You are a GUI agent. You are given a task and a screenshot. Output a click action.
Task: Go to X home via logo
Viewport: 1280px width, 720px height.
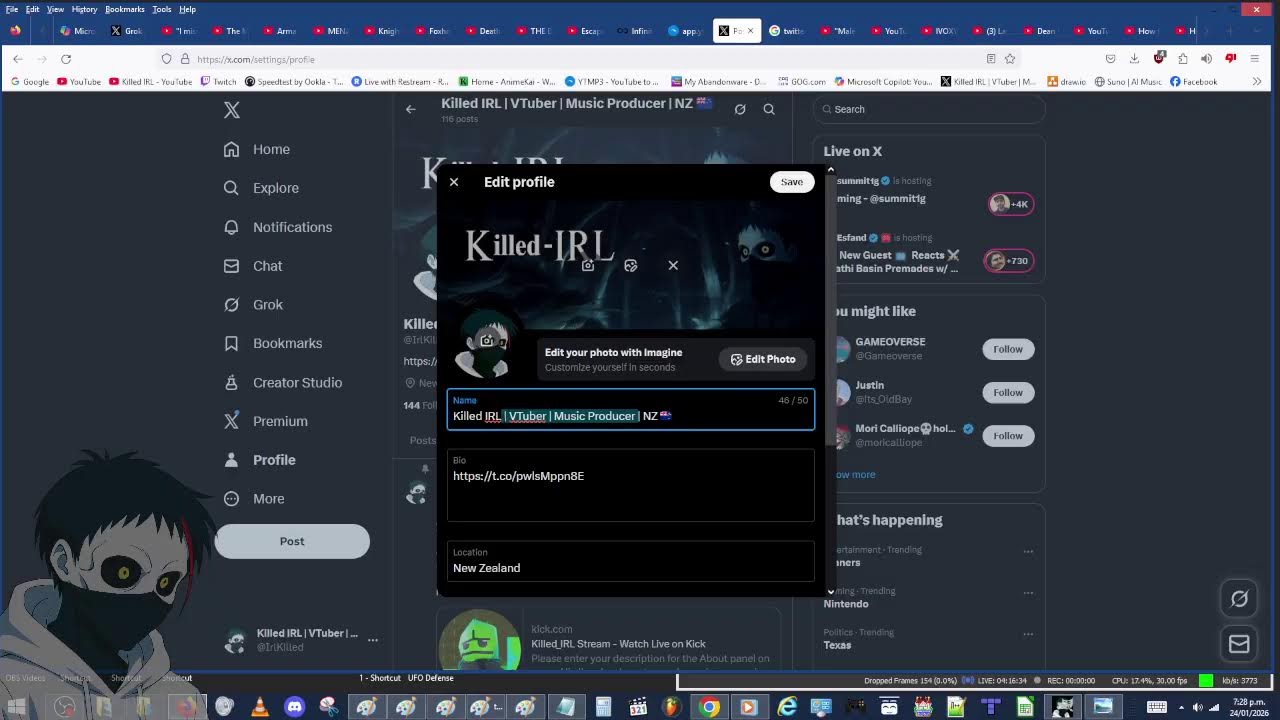[232, 110]
